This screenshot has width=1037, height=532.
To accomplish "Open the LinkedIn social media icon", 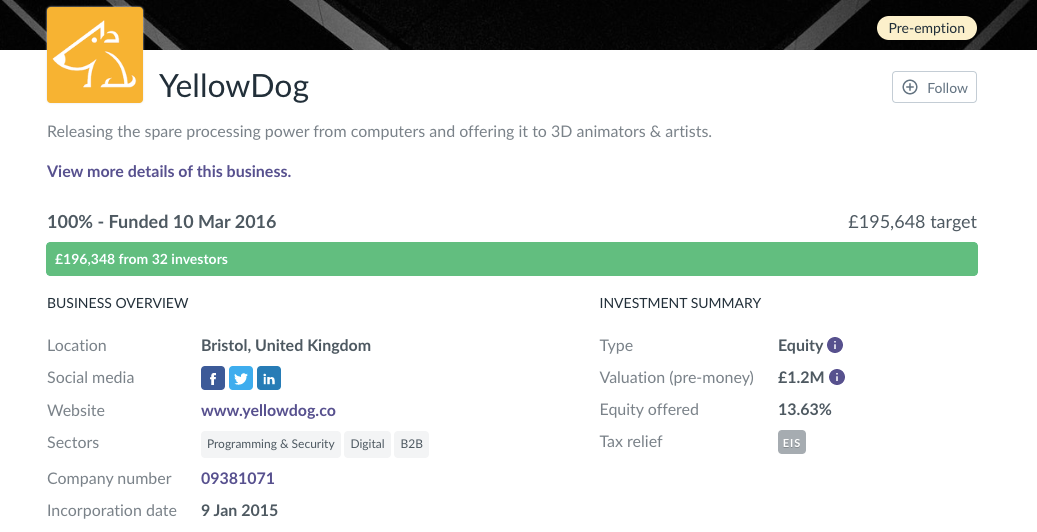I will click(269, 378).
